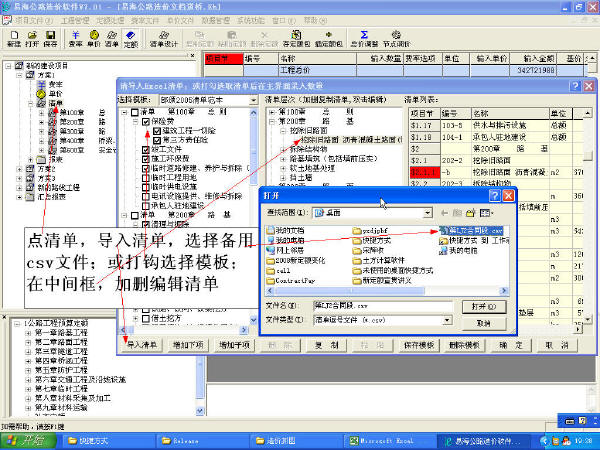Toggle the 第三方责任险 checkbox
Viewport: 600px width, 450px height.
(157, 140)
